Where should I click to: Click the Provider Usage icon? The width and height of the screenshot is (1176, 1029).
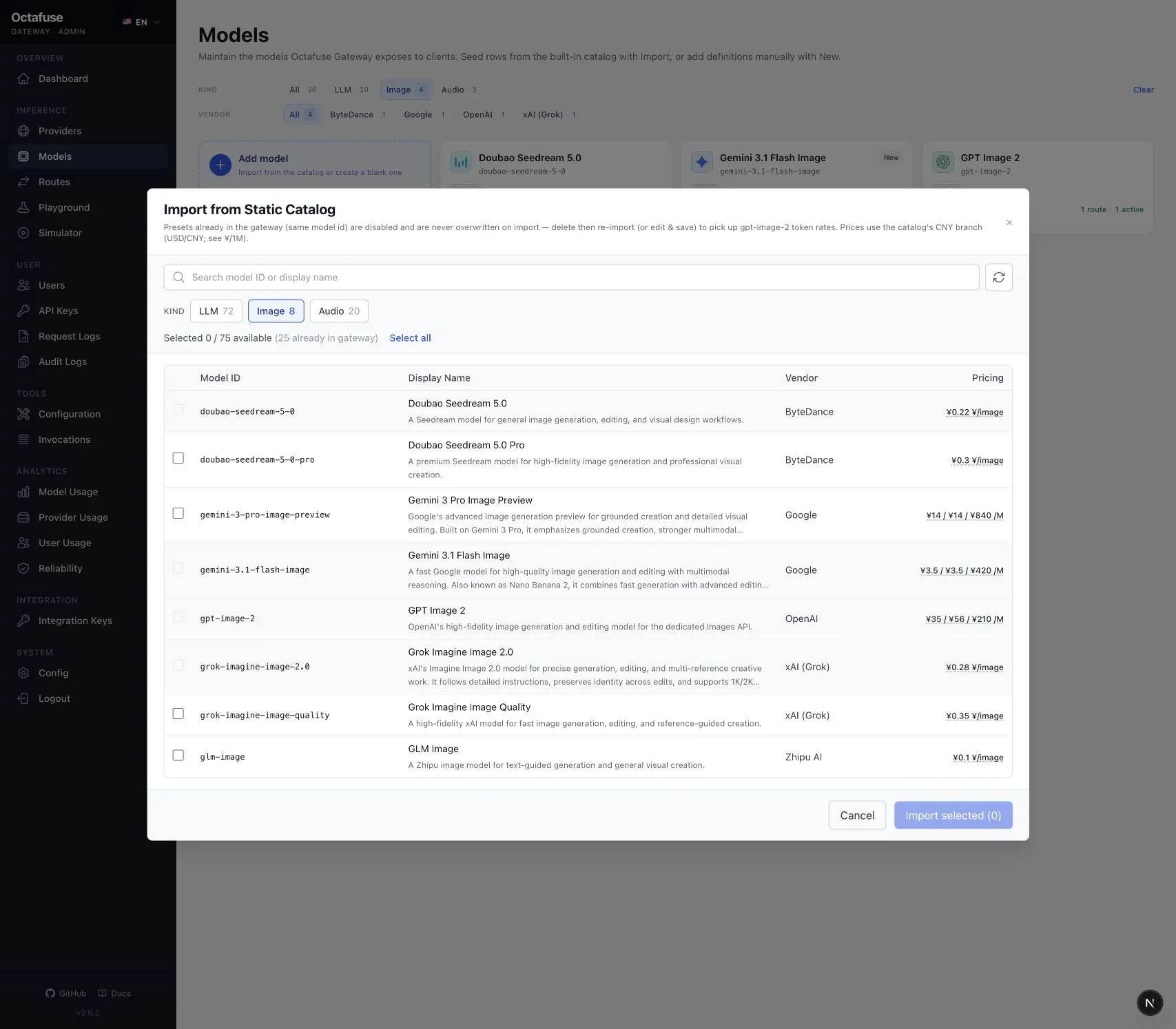click(23, 517)
